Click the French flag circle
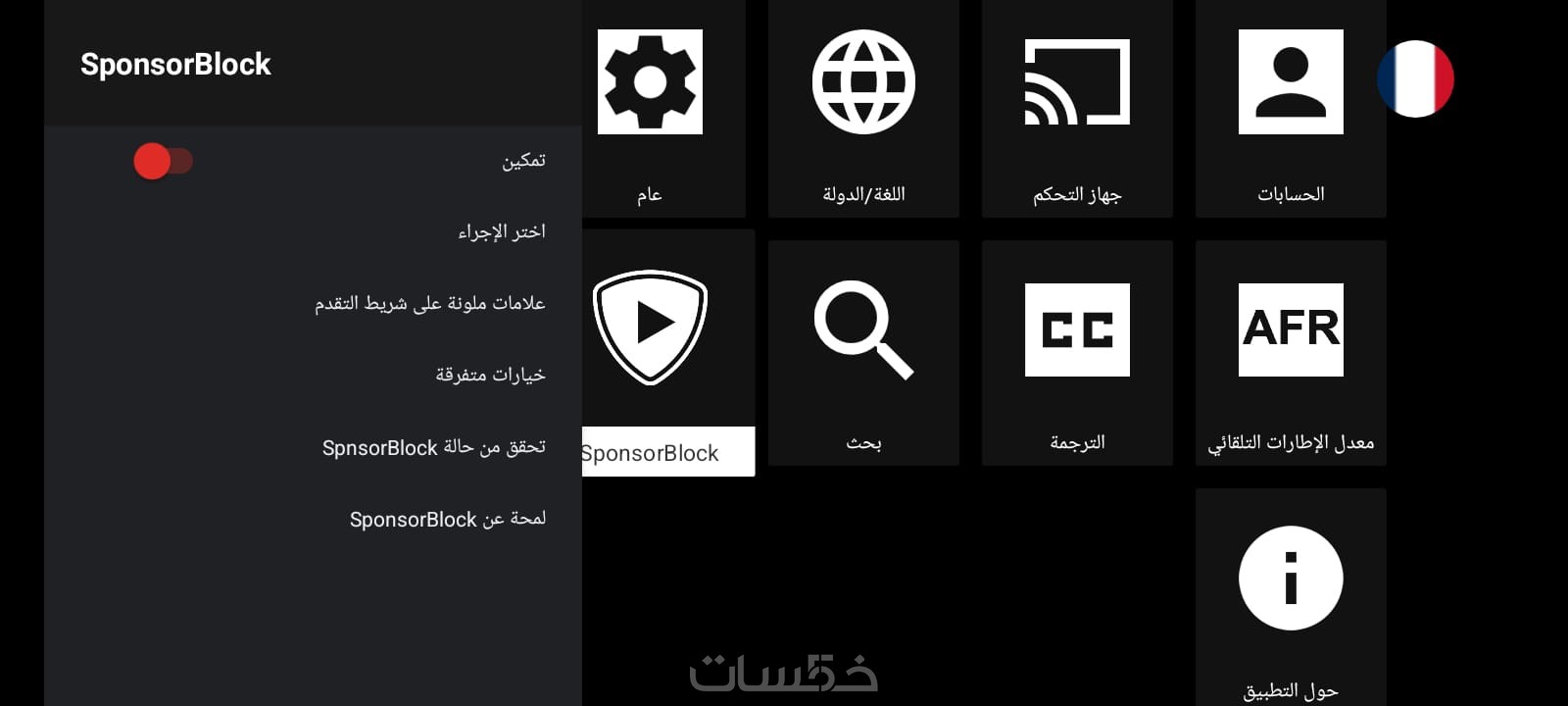The height and width of the screenshot is (706, 1568). click(x=1415, y=78)
